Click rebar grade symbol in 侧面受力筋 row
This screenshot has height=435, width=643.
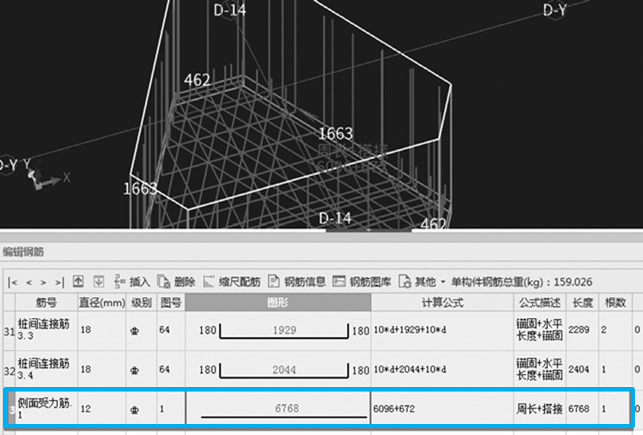click(x=135, y=410)
